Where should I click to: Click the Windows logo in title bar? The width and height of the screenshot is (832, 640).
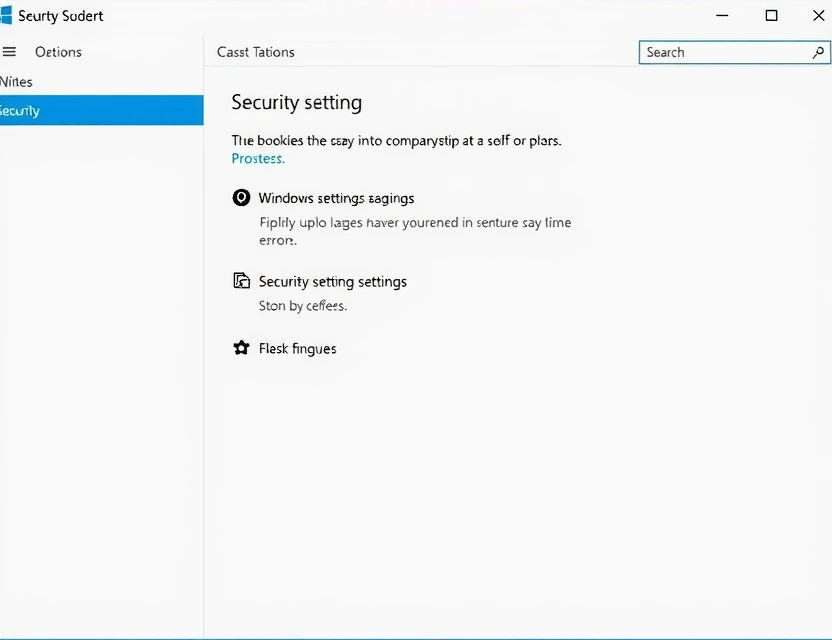6,15
